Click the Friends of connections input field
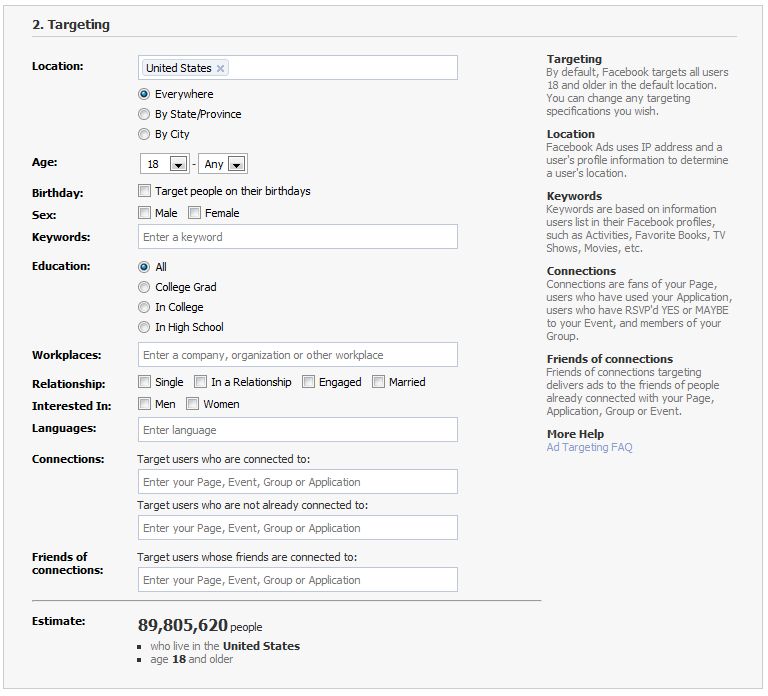 pyautogui.click(x=297, y=580)
